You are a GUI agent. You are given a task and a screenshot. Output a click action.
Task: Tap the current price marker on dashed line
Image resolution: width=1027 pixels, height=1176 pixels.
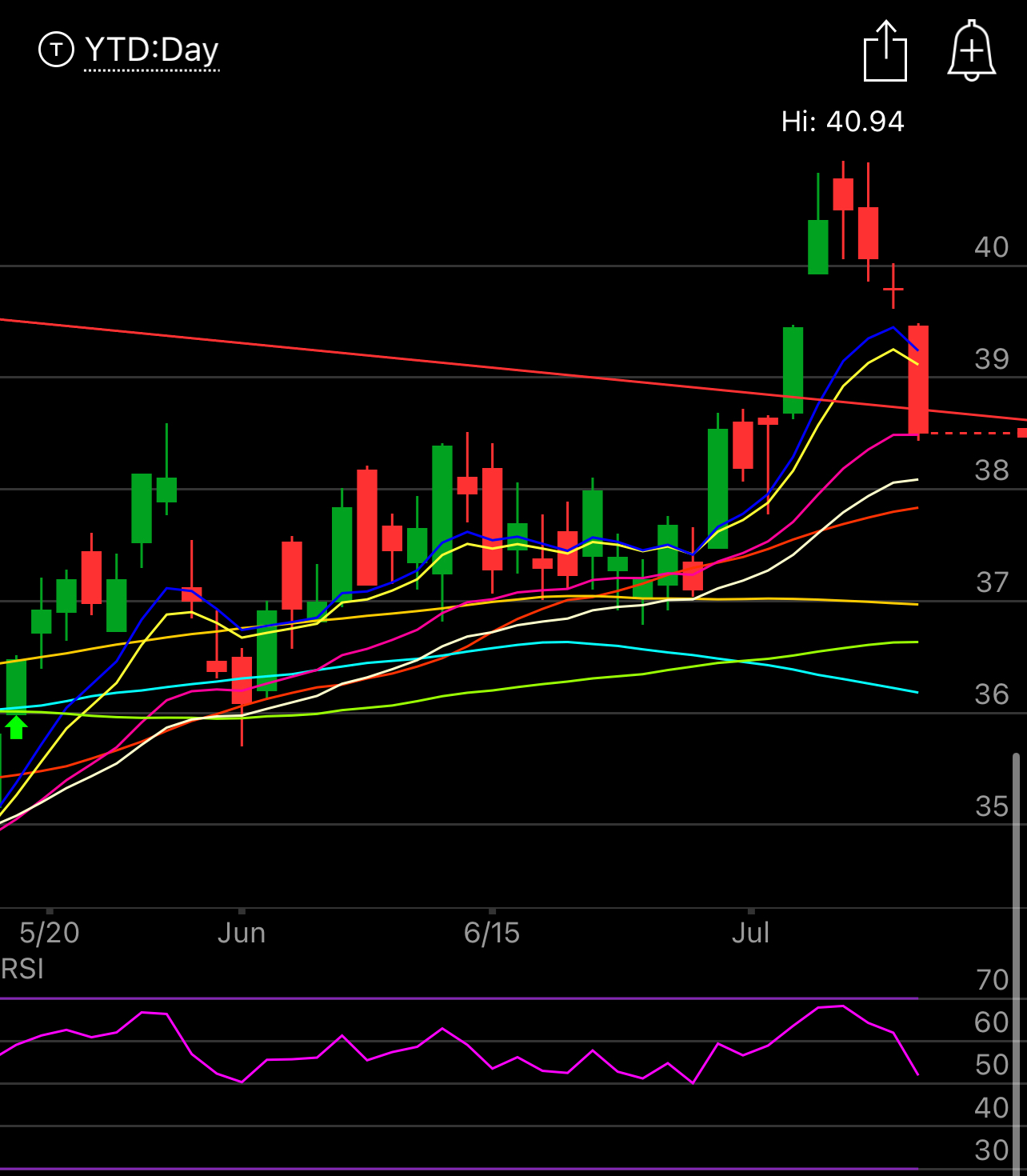point(1022,433)
